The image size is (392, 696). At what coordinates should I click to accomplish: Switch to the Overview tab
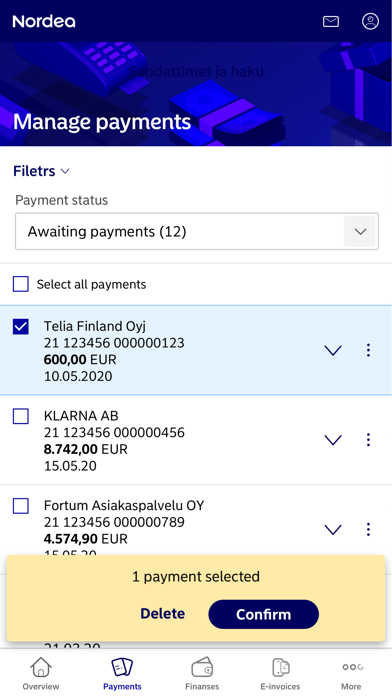[x=41, y=686]
